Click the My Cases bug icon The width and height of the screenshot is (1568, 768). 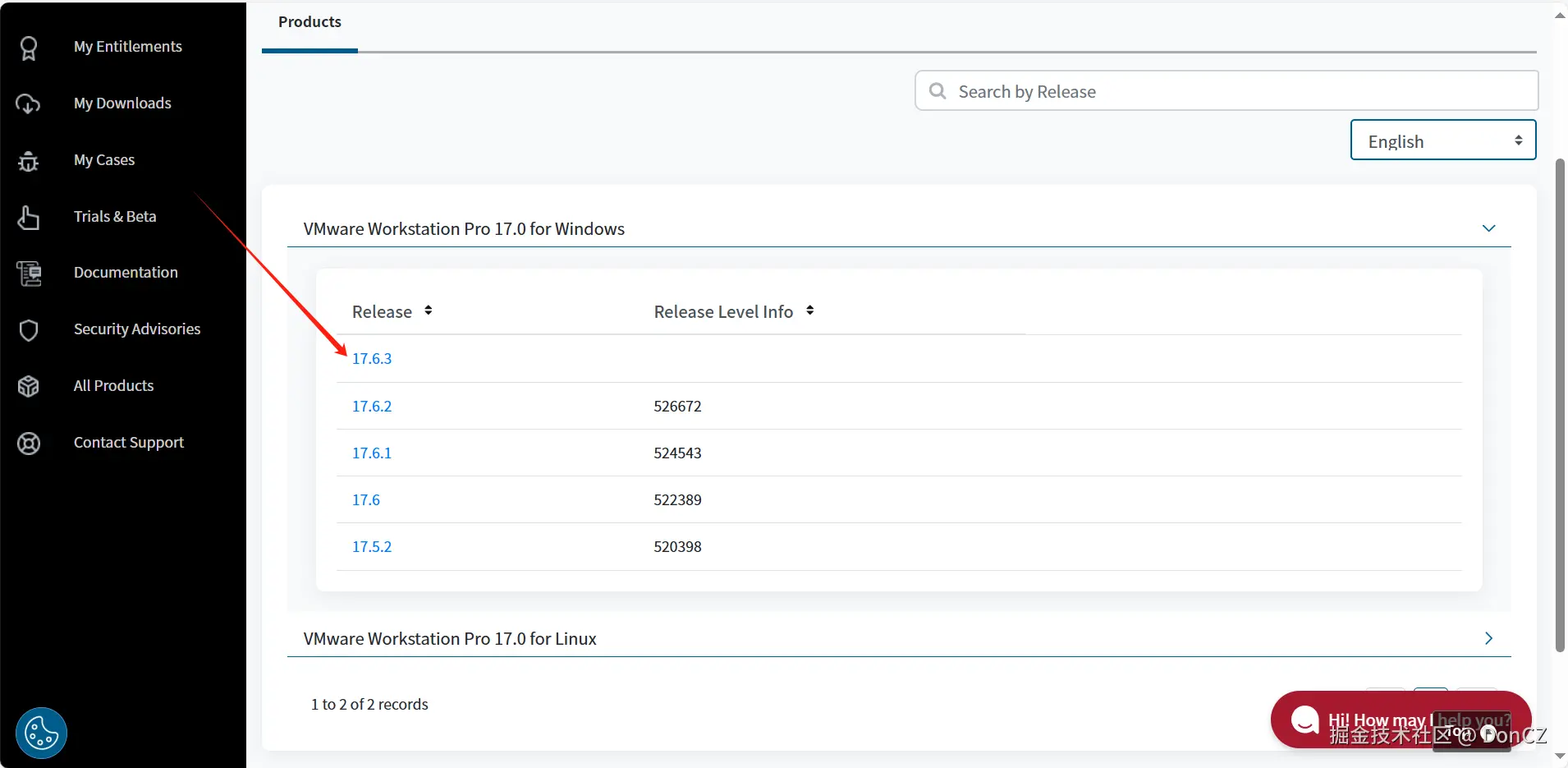(29, 161)
